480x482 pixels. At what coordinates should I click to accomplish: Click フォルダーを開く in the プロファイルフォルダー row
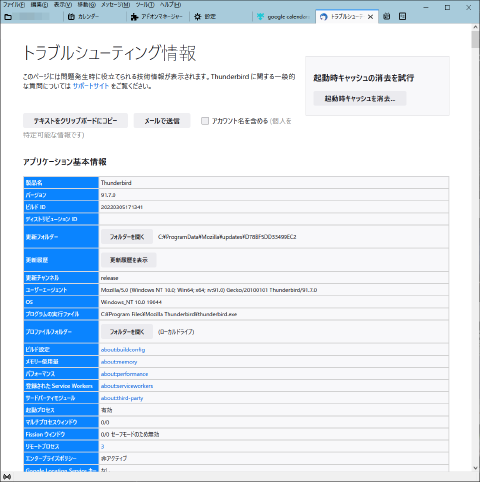[x=127, y=332]
